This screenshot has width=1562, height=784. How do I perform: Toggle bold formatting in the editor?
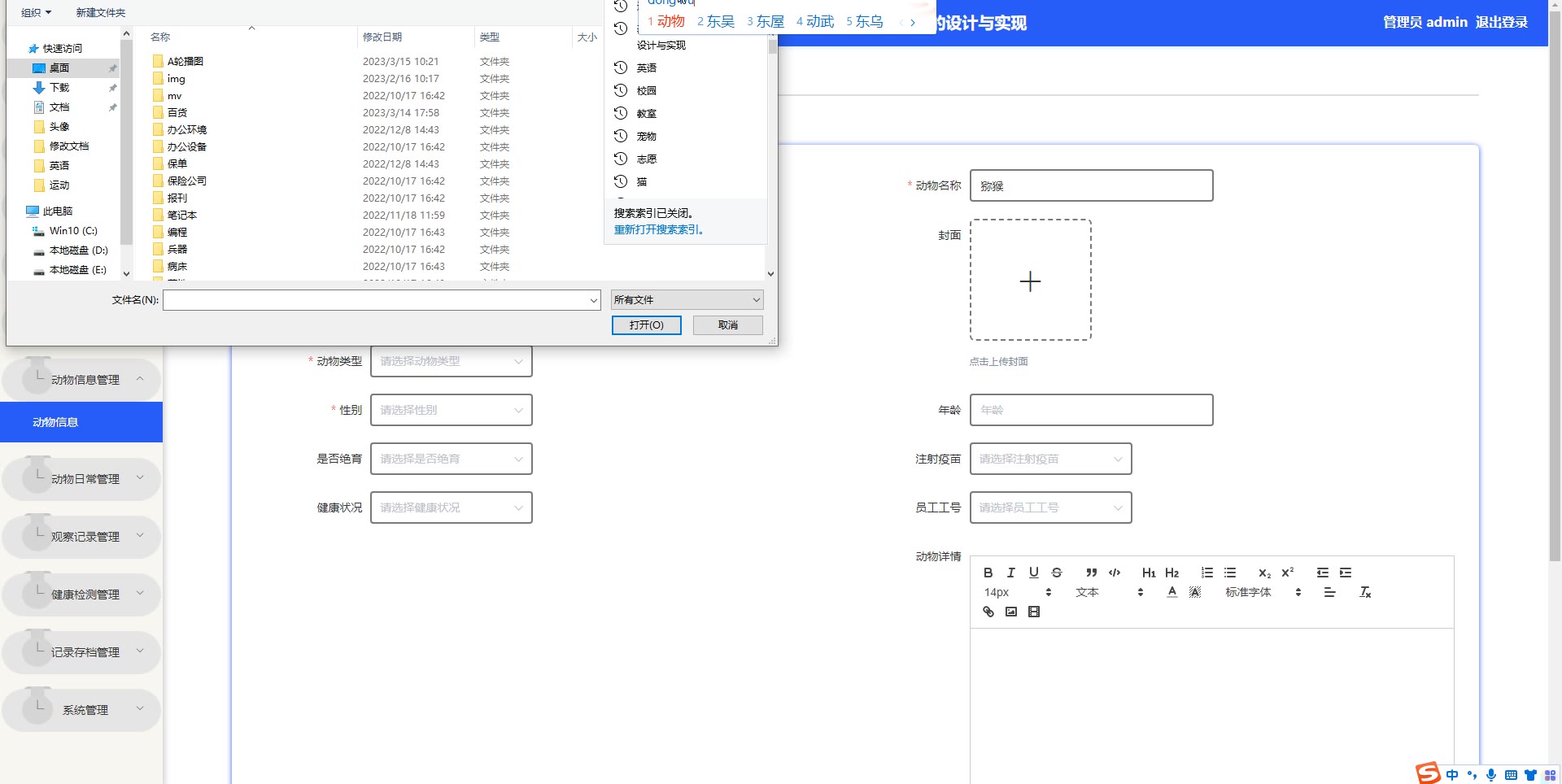(988, 573)
